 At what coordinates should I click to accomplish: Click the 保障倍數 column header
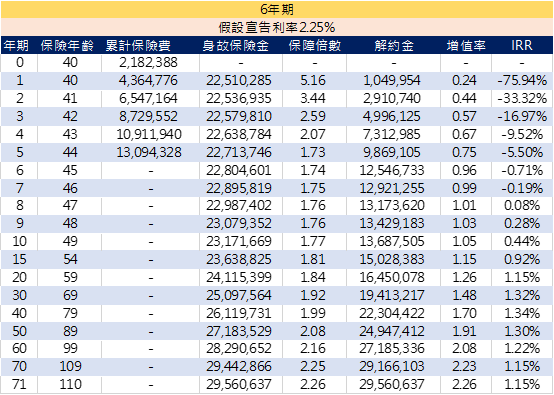(315, 46)
